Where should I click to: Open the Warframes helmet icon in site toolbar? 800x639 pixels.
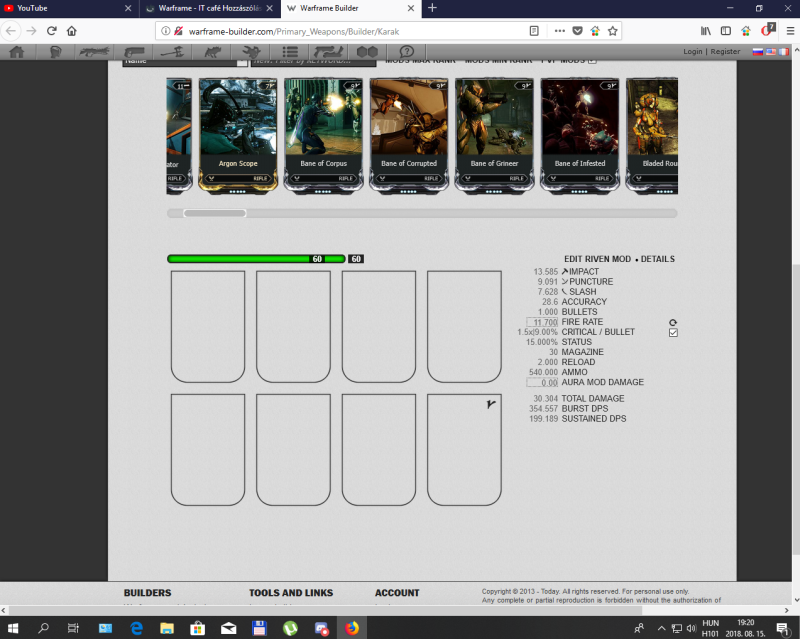tap(56, 52)
